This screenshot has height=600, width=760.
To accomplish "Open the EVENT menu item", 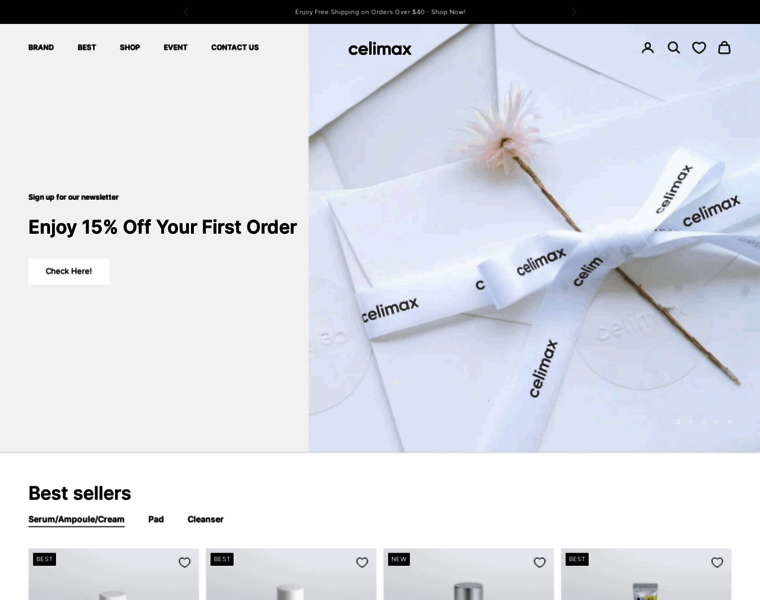I will coord(175,47).
